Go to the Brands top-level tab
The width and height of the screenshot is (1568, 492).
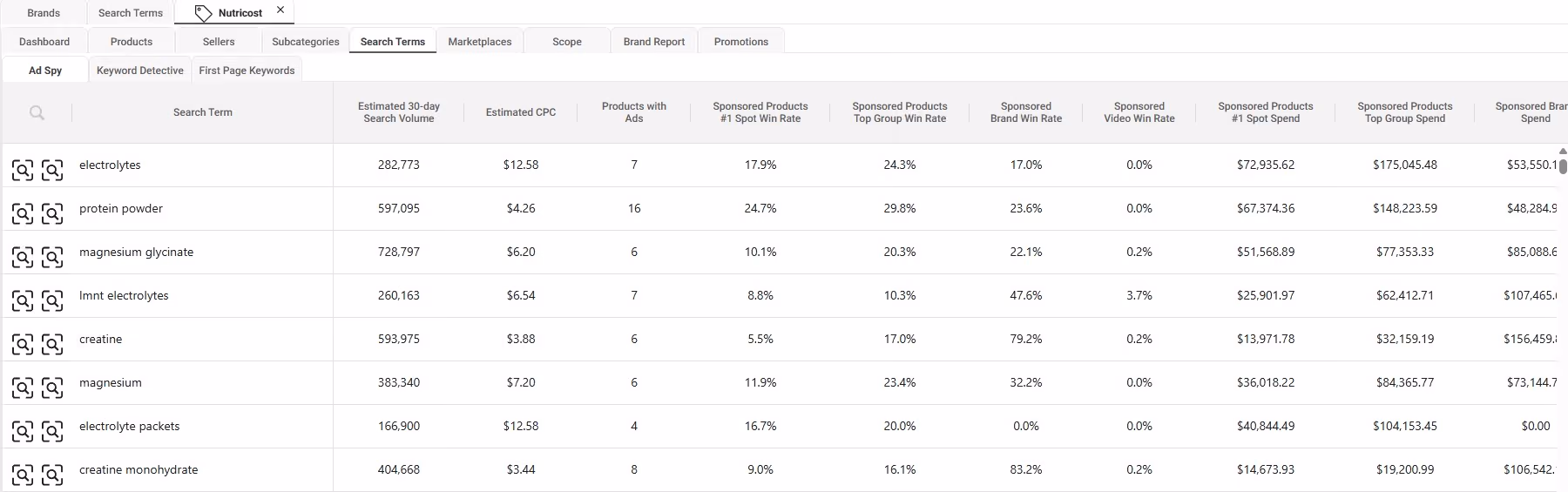click(x=44, y=13)
